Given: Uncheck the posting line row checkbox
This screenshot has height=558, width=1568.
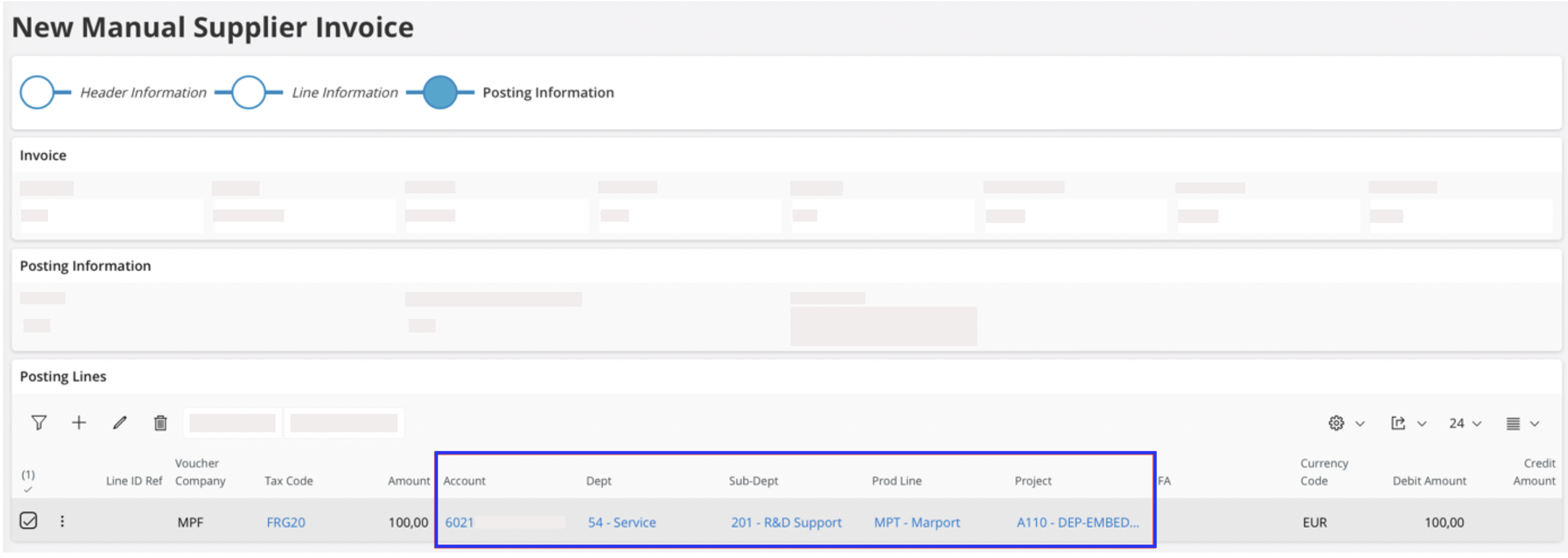Looking at the screenshot, I should (x=29, y=521).
